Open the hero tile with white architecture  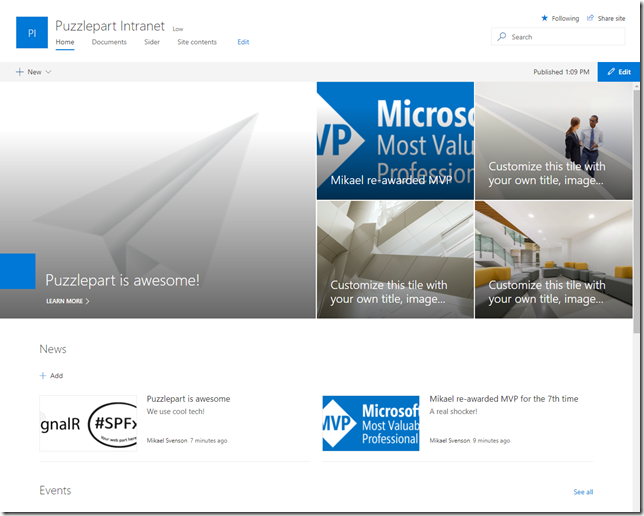tap(395, 260)
